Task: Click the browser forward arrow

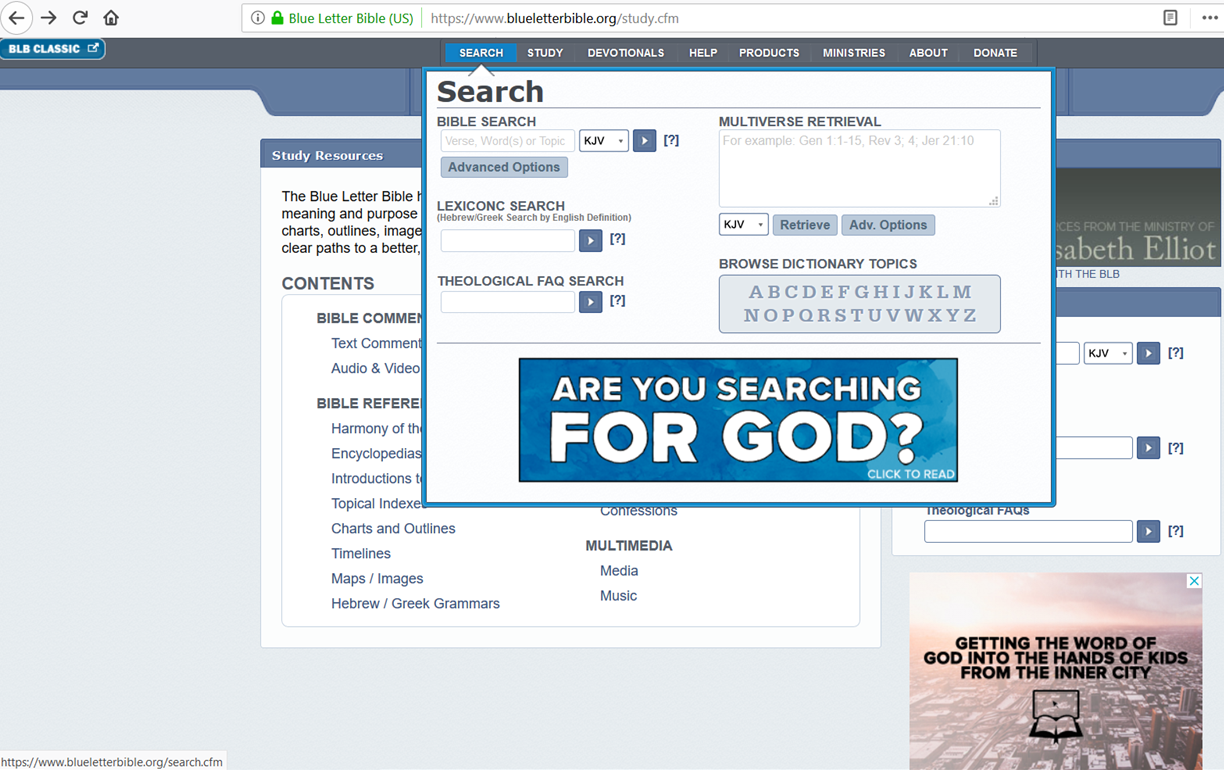Action: click(49, 18)
